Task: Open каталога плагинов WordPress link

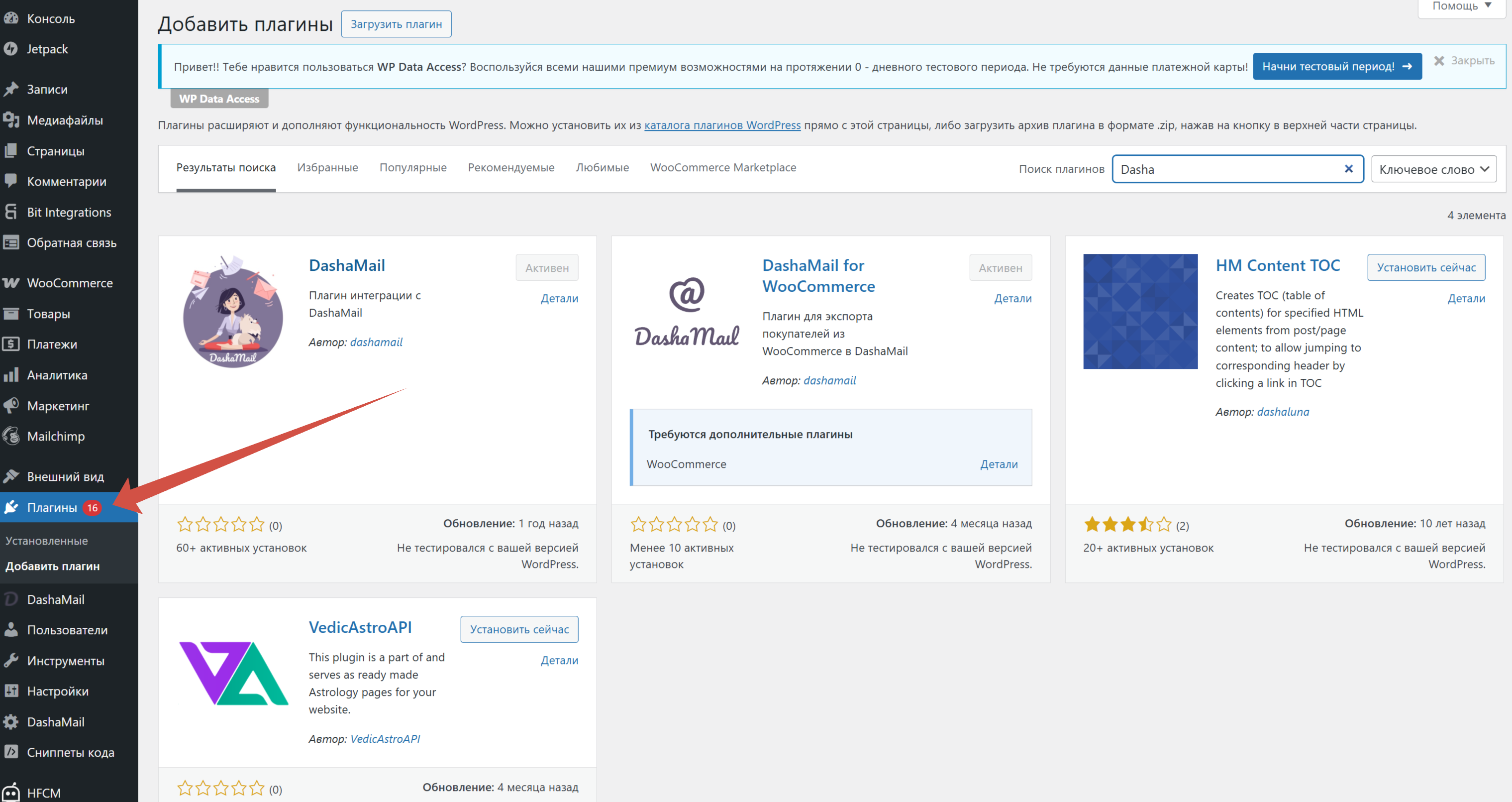Action: (722, 125)
